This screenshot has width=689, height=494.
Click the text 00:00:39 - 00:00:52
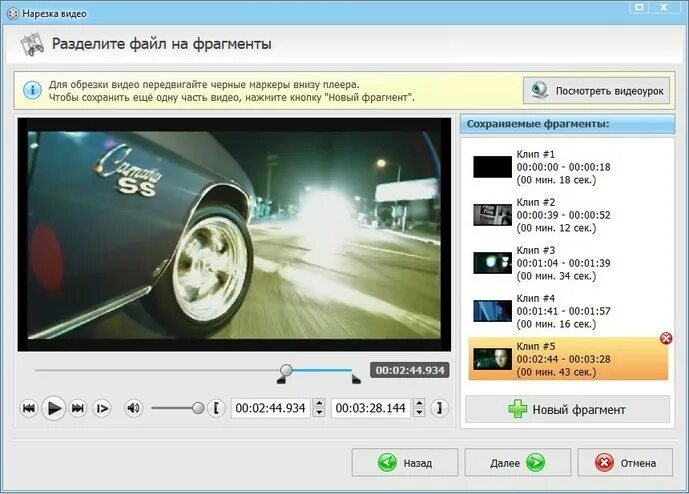[x=563, y=215]
